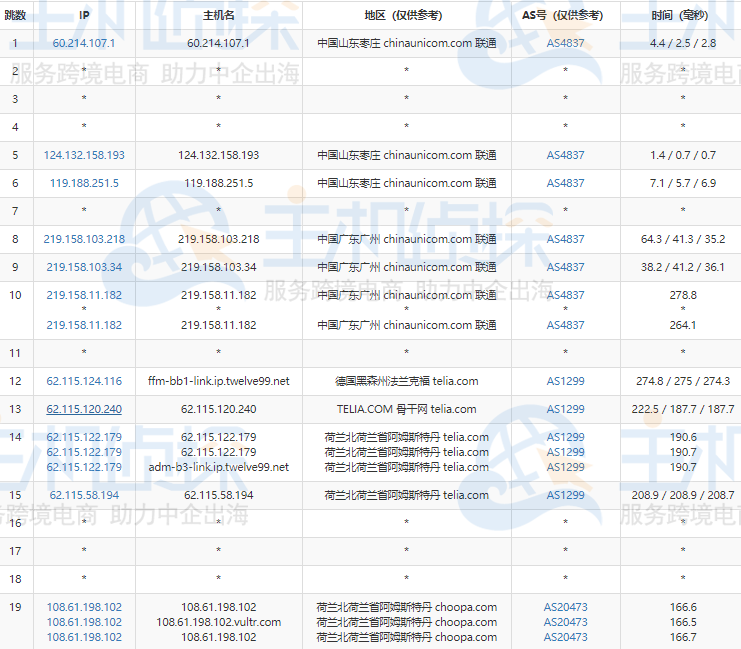This screenshot has height=649, width=741.
Task: Select hop 15 region 荷兰北荷兰省阿姆斯特丹 telia.com
Action: click(406, 495)
